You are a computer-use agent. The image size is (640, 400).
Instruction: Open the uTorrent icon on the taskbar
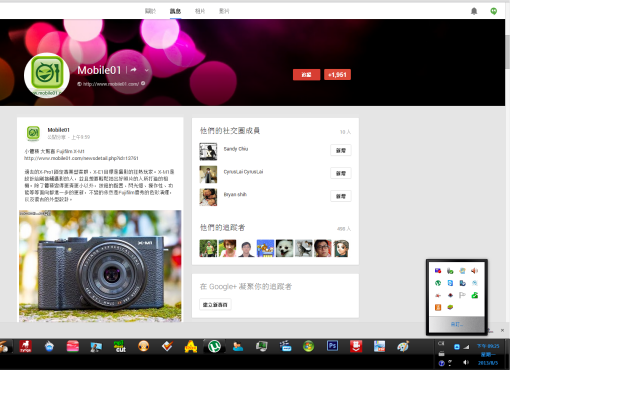coord(214,347)
